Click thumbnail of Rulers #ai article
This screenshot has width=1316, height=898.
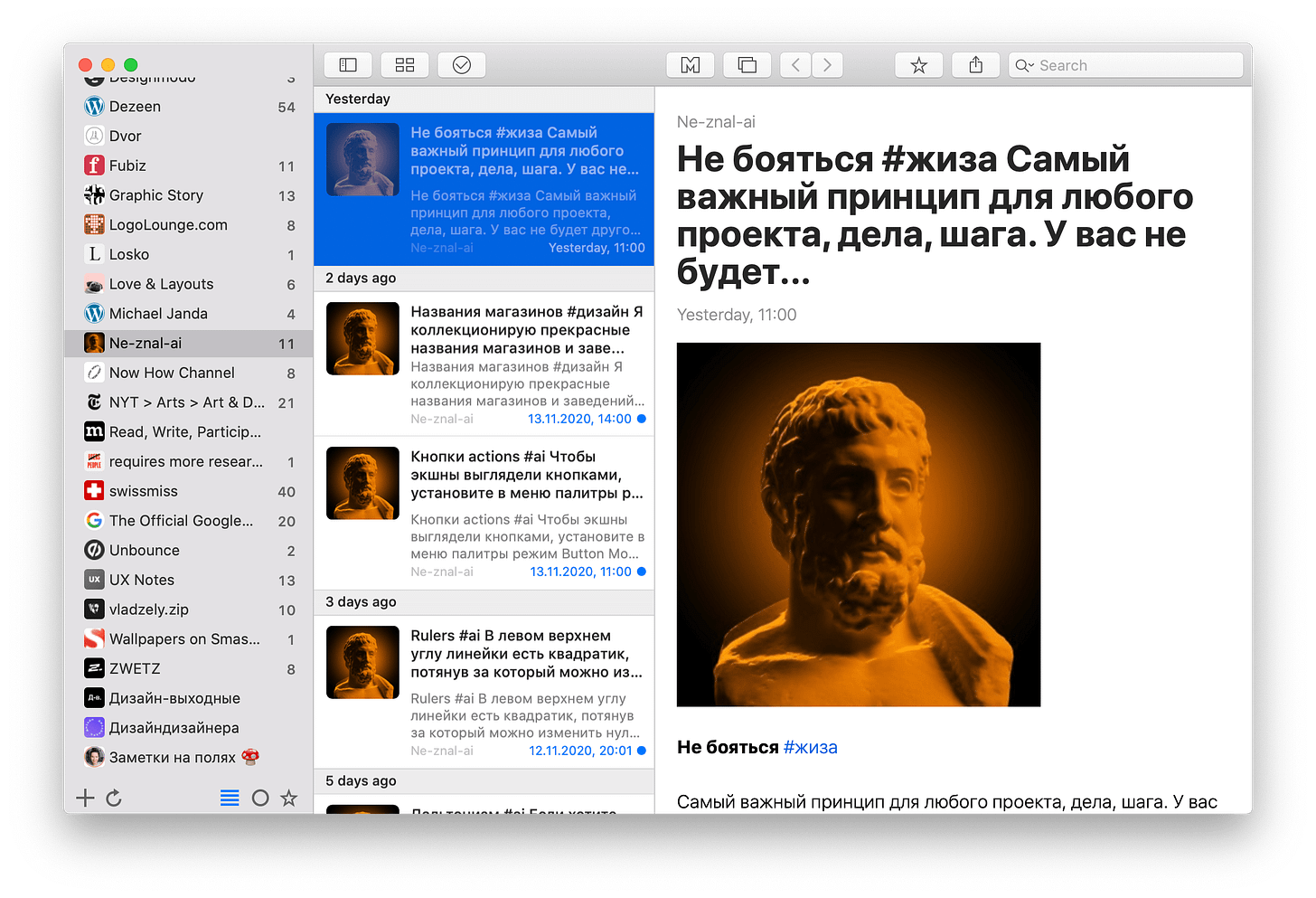point(362,663)
